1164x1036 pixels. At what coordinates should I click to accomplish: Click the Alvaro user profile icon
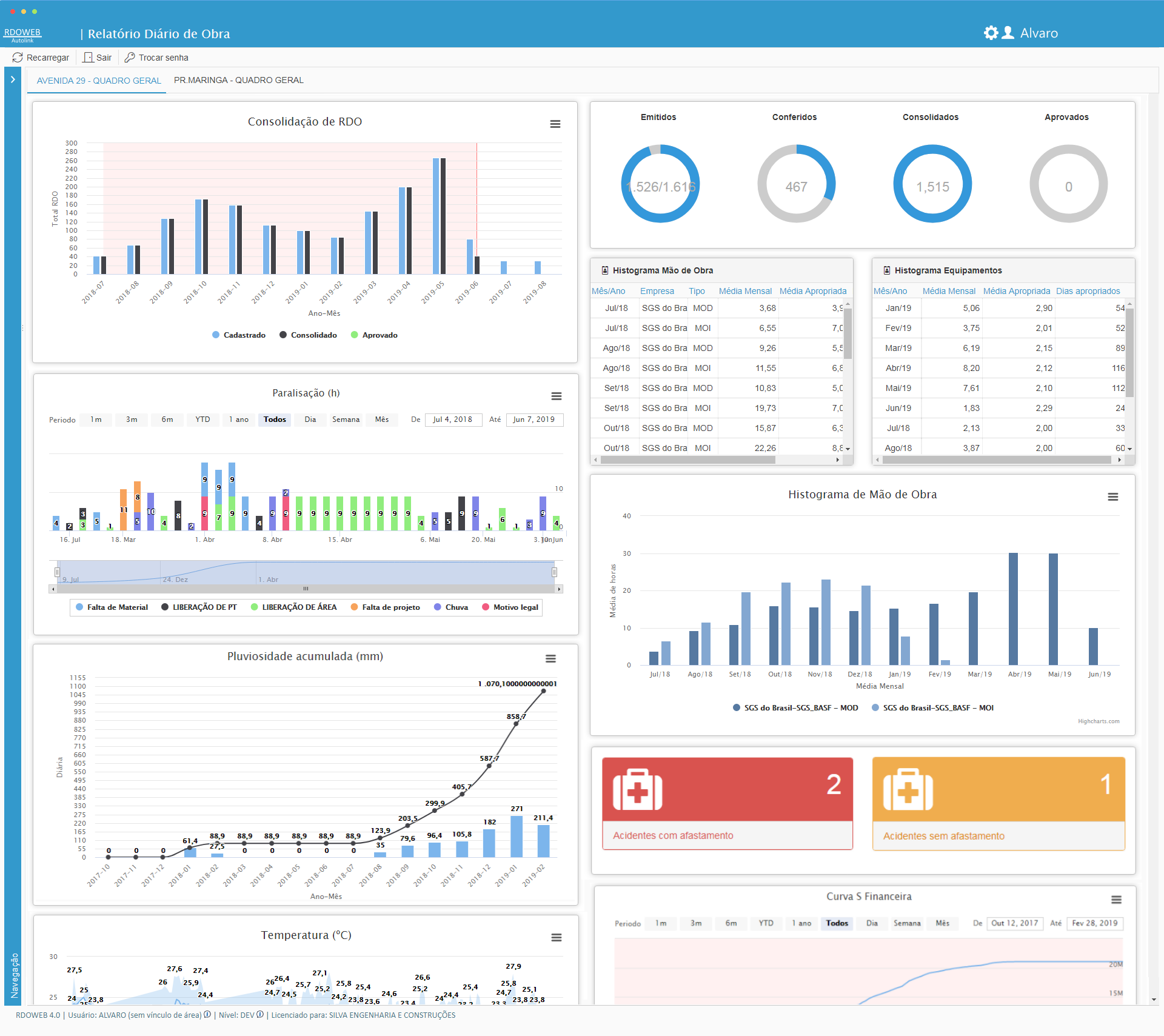coord(1008,33)
